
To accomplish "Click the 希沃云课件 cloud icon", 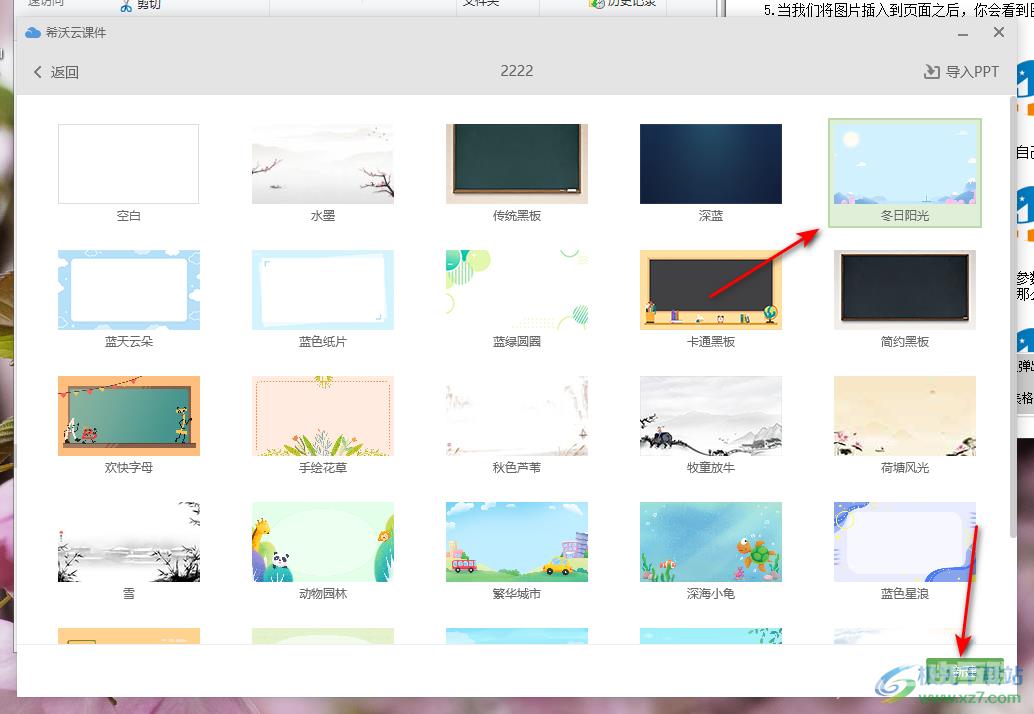I will pyautogui.click(x=33, y=32).
